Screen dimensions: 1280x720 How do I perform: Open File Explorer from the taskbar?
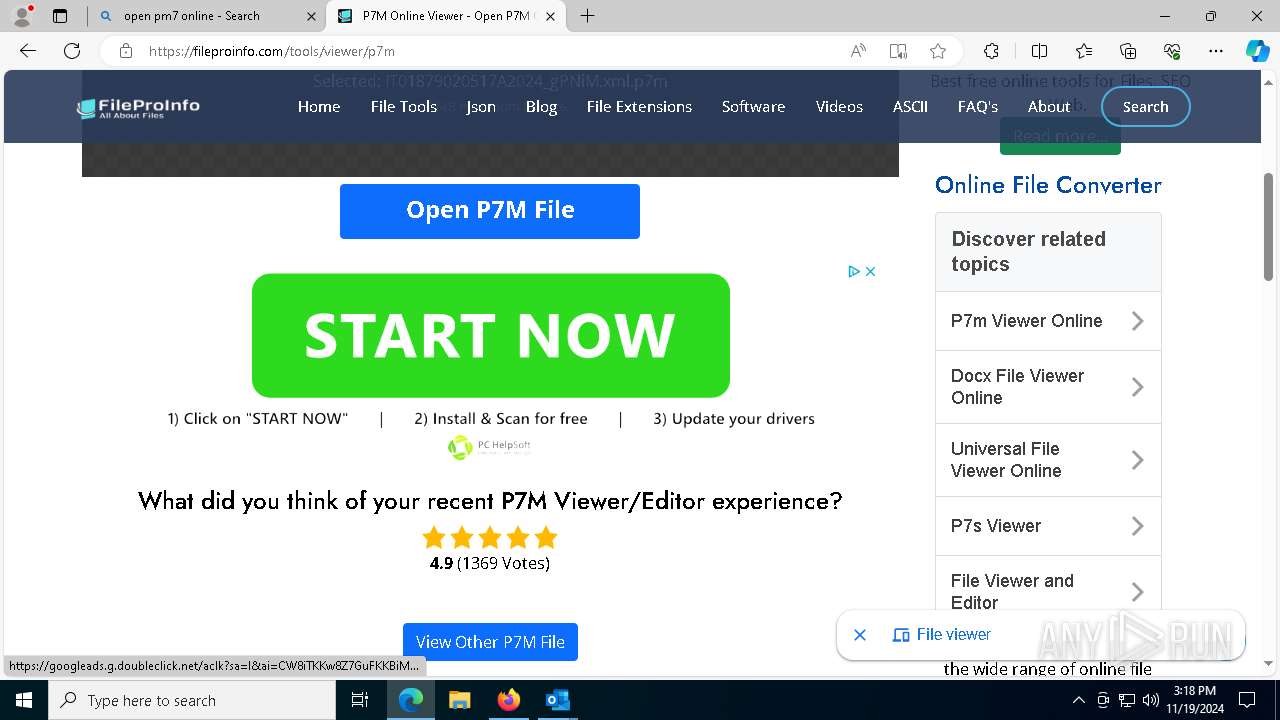[460, 700]
